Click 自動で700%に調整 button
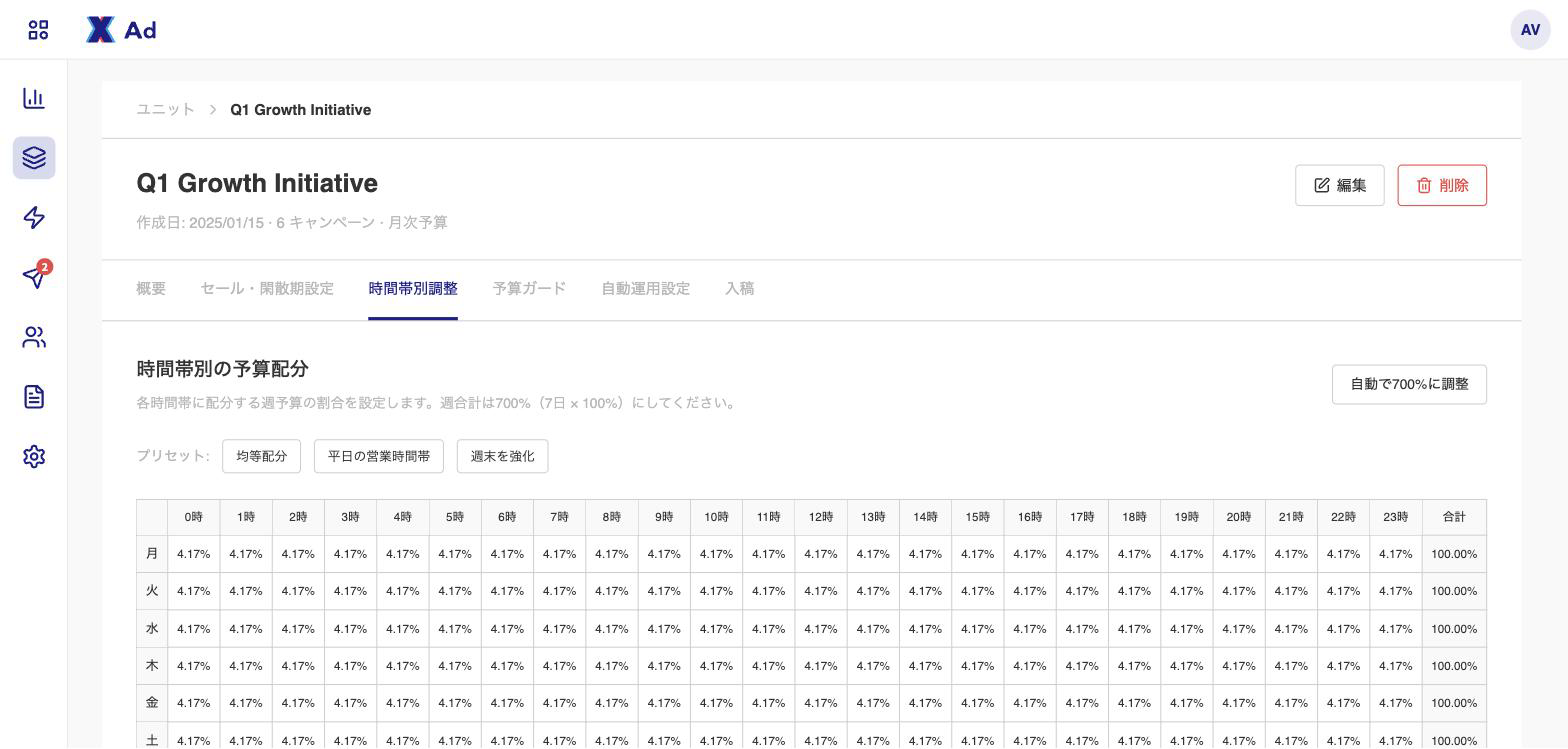Screen dimensions: 1568x749 (x=1409, y=384)
